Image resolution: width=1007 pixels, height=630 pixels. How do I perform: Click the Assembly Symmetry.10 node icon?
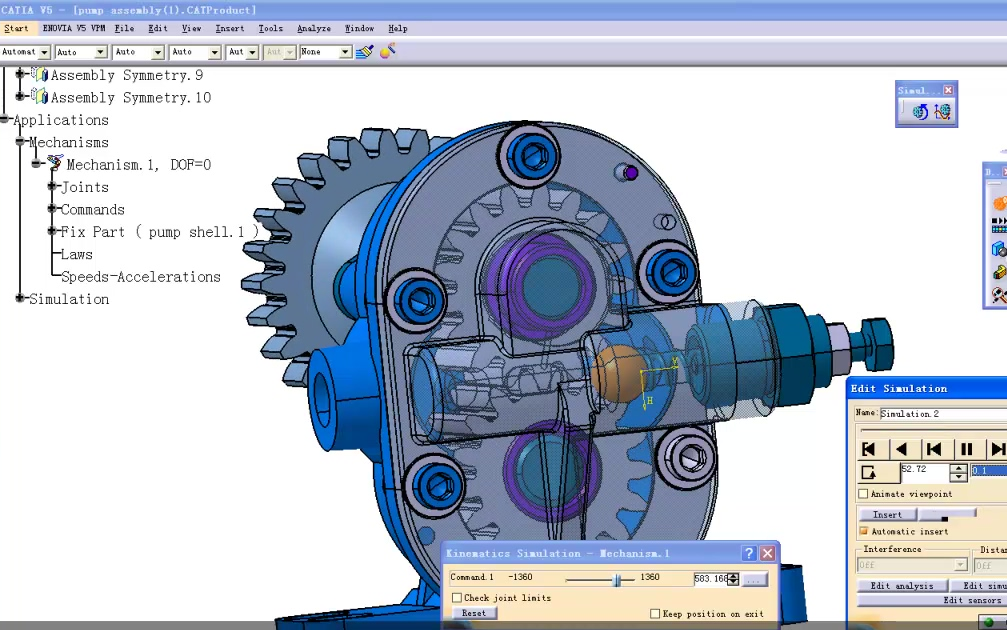[x=40, y=97]
